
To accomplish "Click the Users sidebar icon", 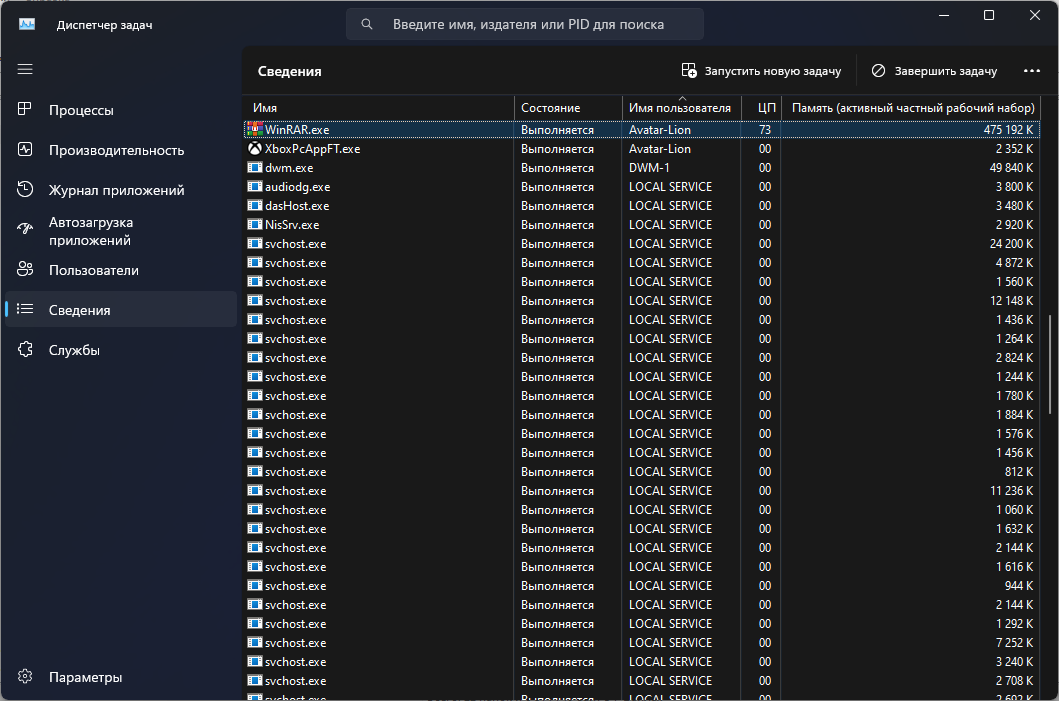I will point(25,269).
